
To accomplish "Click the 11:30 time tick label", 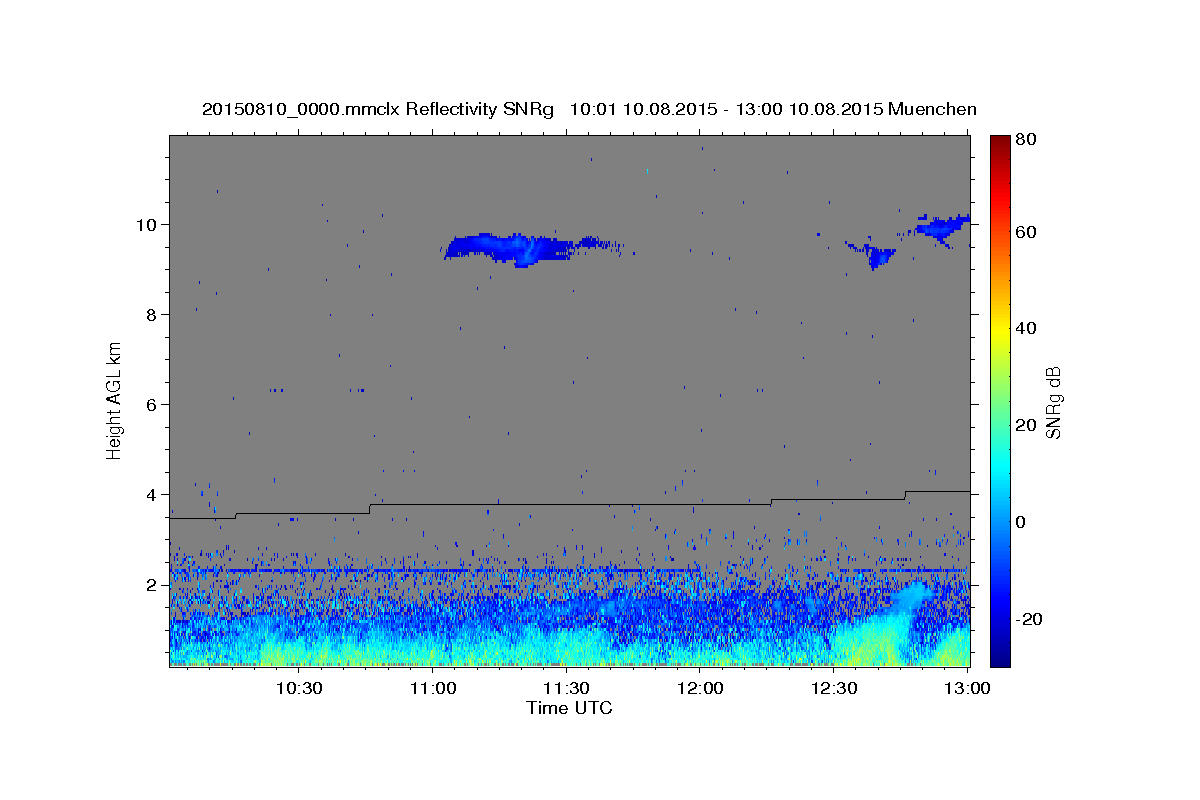I will 567,688.
